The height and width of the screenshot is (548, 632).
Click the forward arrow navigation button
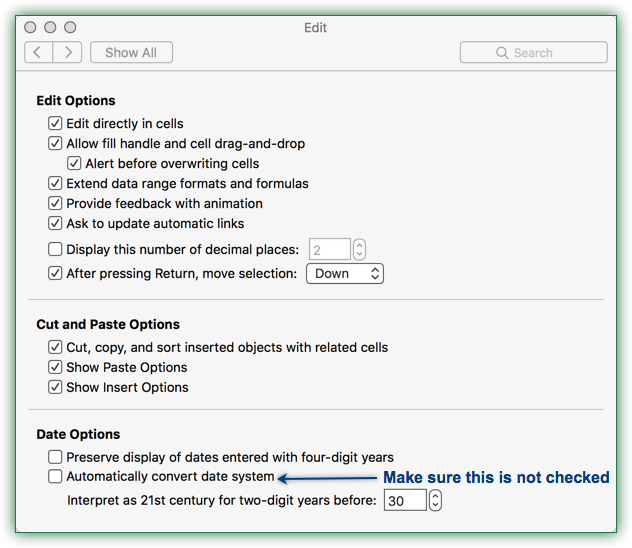(67, 52)
